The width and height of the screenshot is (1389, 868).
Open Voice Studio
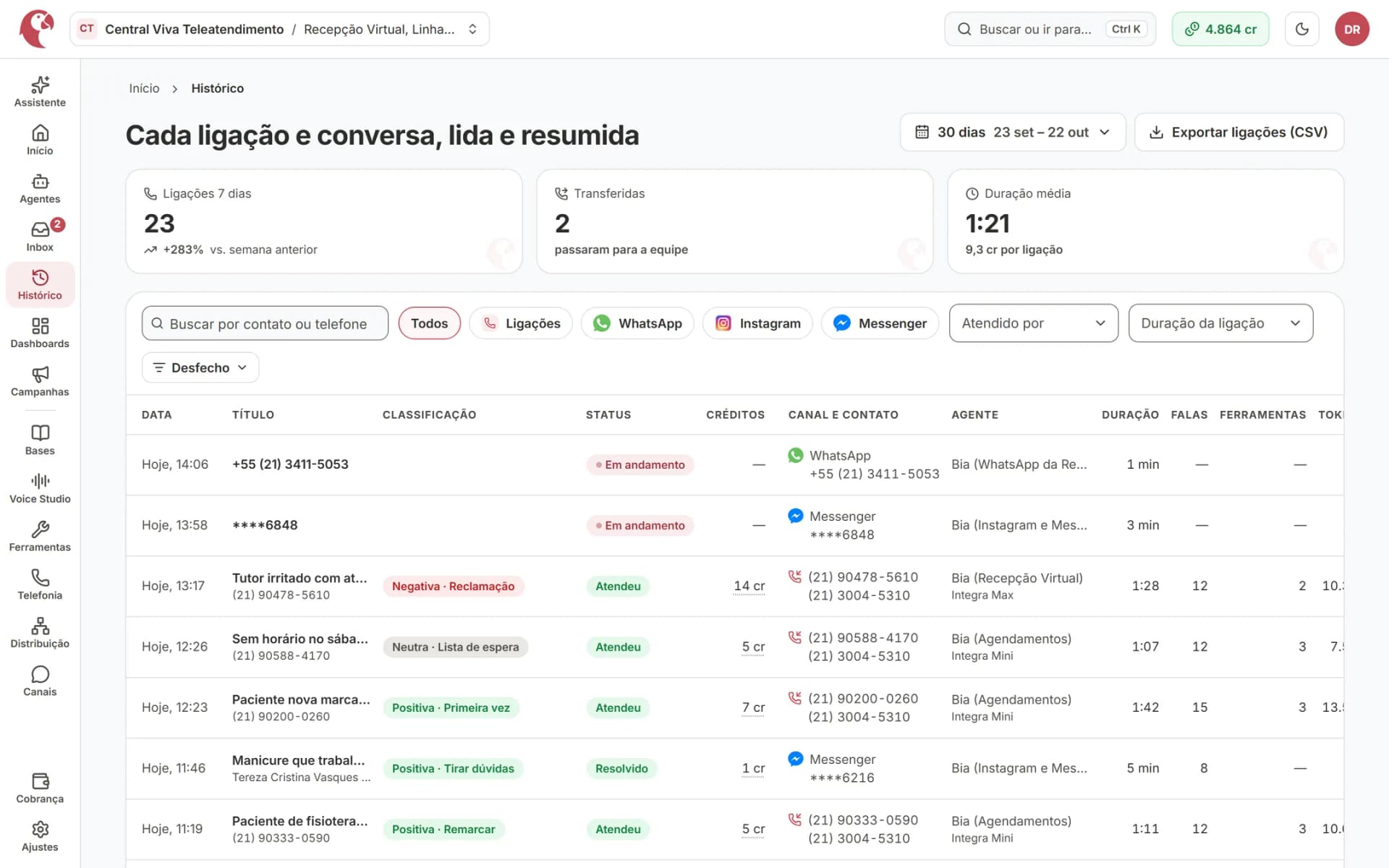(x=40, y=489)
